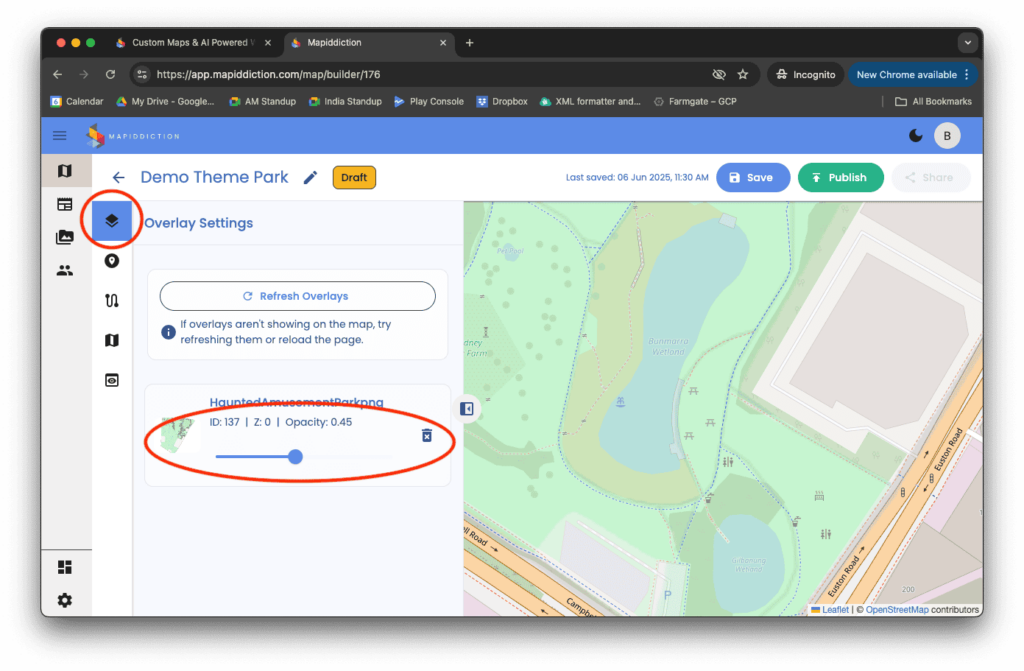Click the overlay opacity slider handle
This screenshot has width=1024, height=671.
pyautogui.click(x=295, y=457)
